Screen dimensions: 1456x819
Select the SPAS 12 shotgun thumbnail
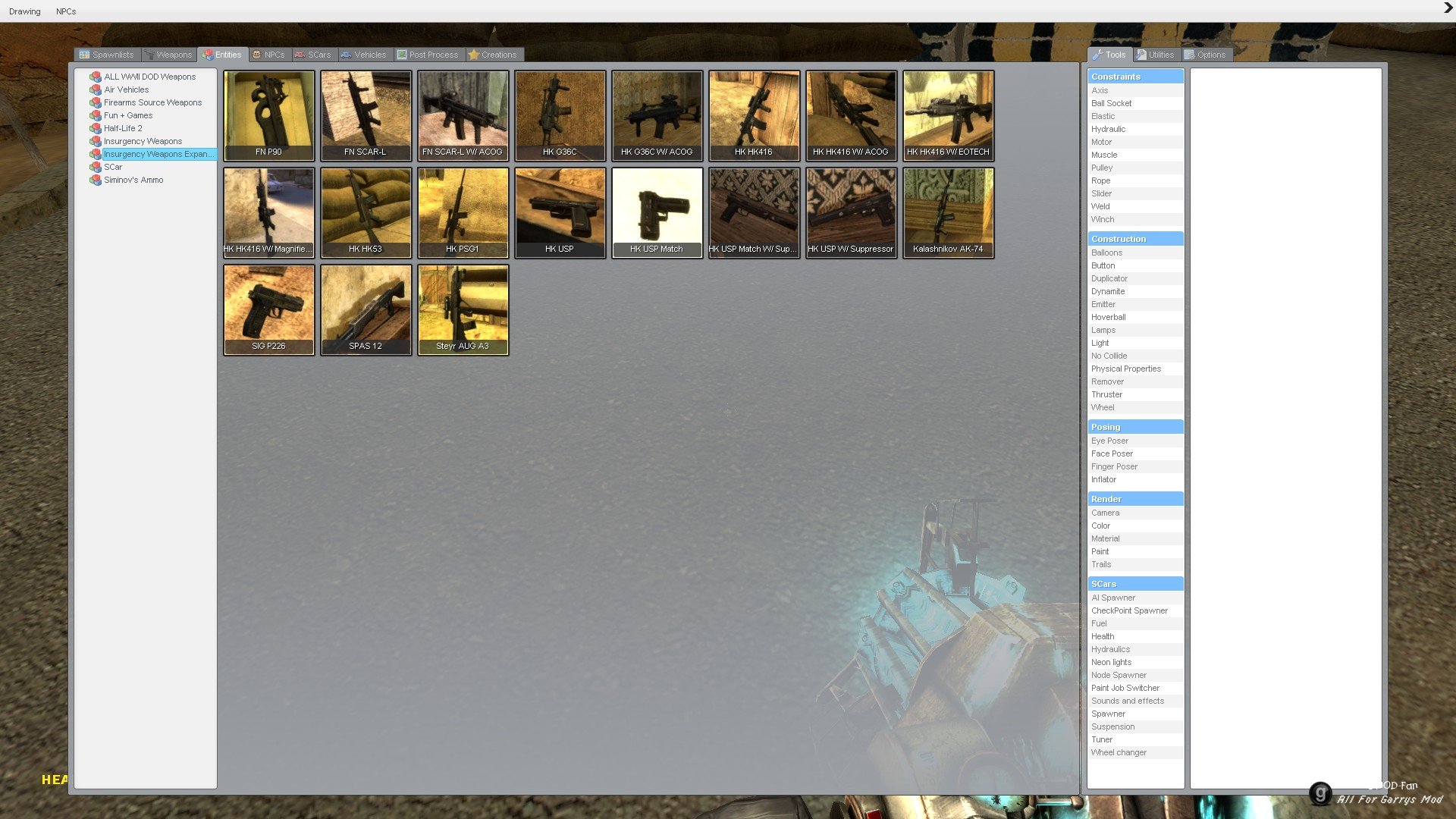point(366,309)
